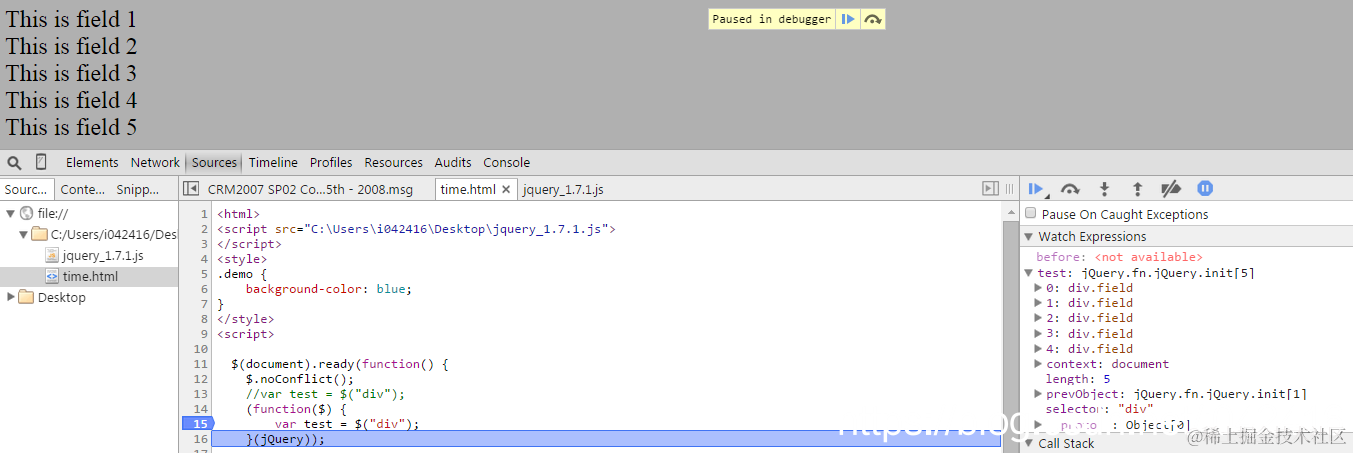Select the Sources navigator sub-tab
This screenshot has width=1353, height=453.
[26, 189]
